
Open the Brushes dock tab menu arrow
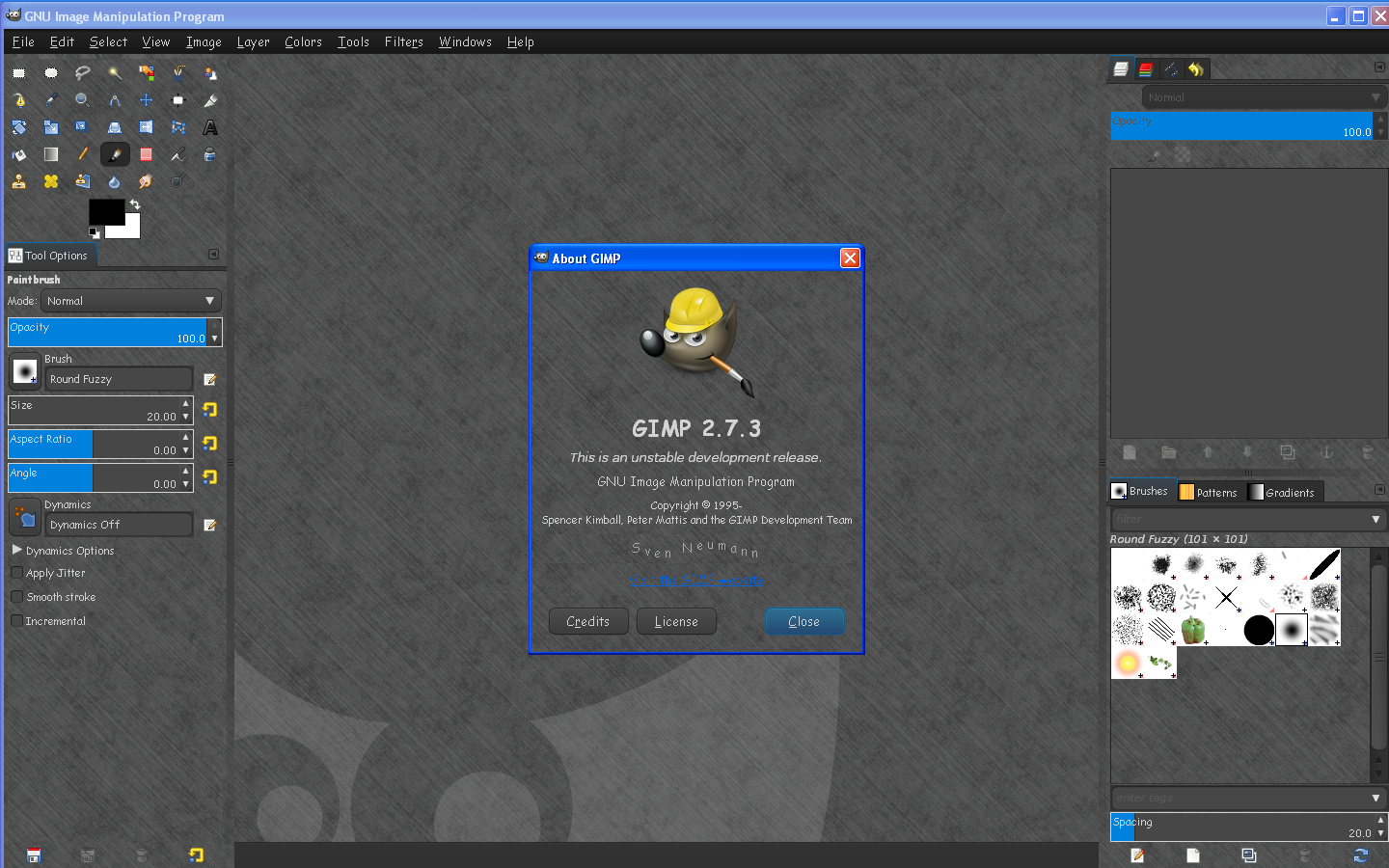pos(1379,490)
